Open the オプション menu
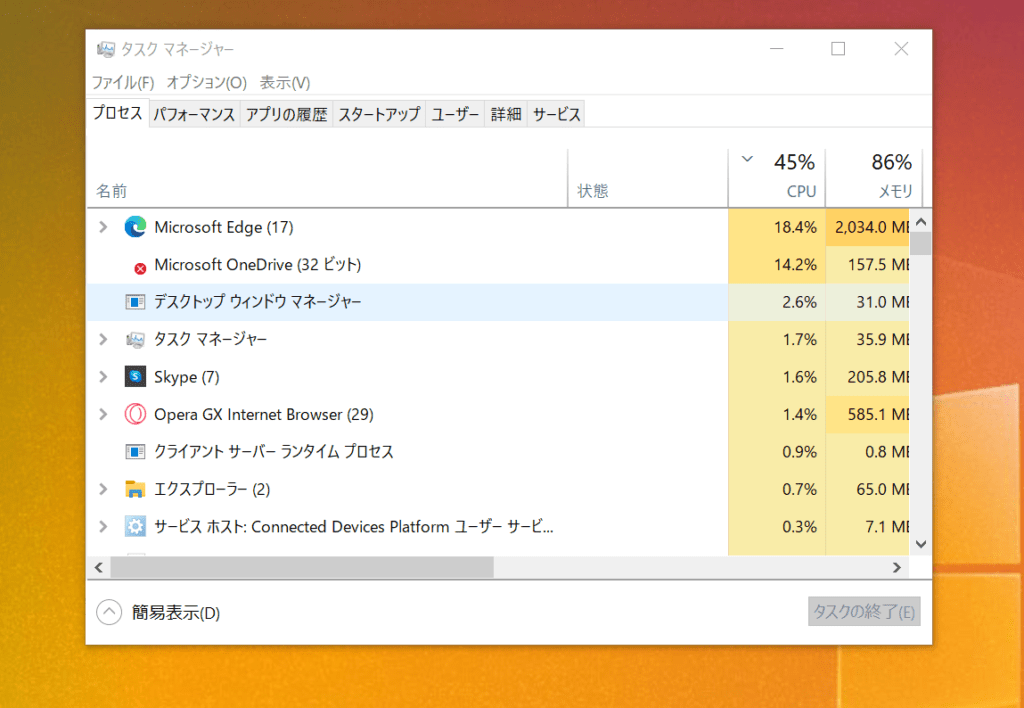The width and height of the screenshot is (1024, 708). point(206,82)
